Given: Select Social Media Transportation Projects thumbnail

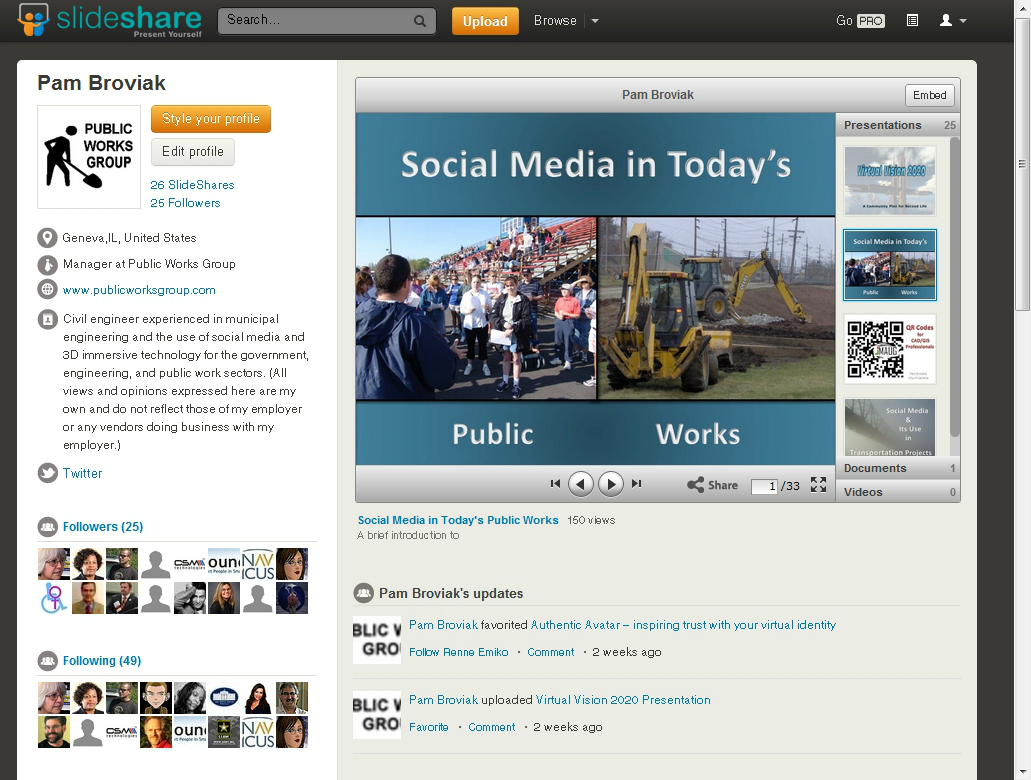Looking at the screenshot, I should click(890, 427).
